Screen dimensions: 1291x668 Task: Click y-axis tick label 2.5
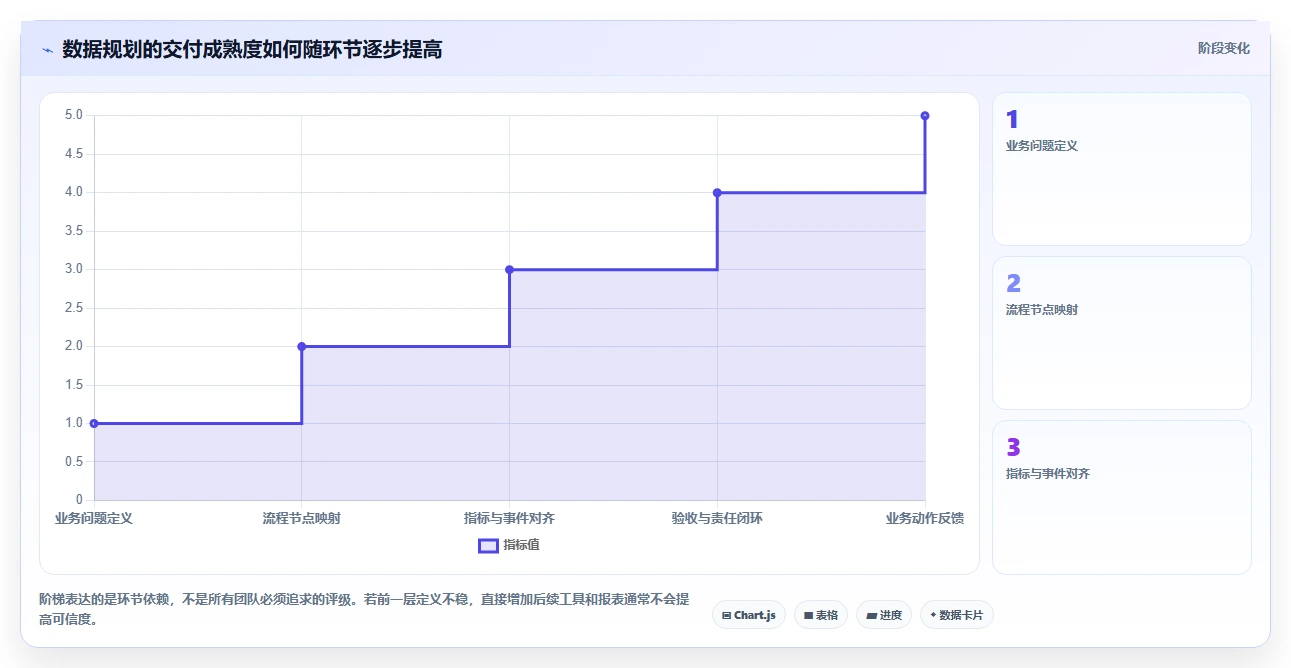pyautogui.click(x=74, y=308)
